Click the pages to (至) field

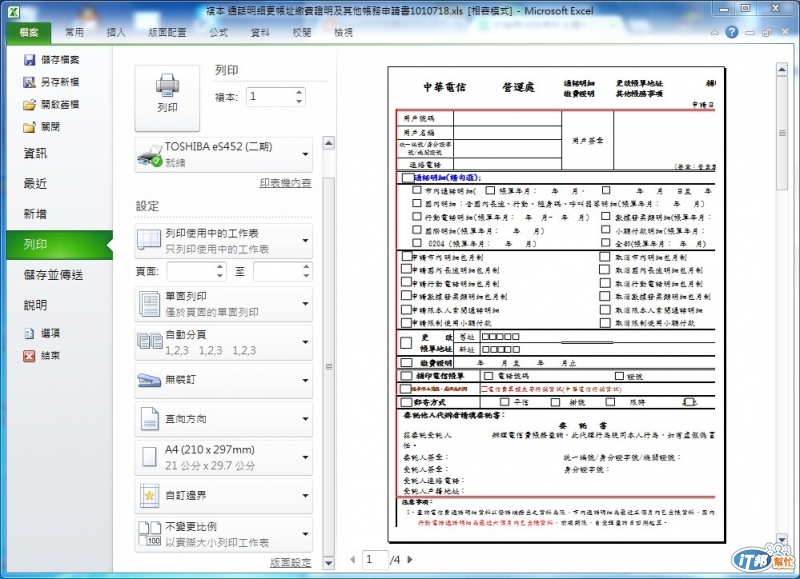point(278,271)
